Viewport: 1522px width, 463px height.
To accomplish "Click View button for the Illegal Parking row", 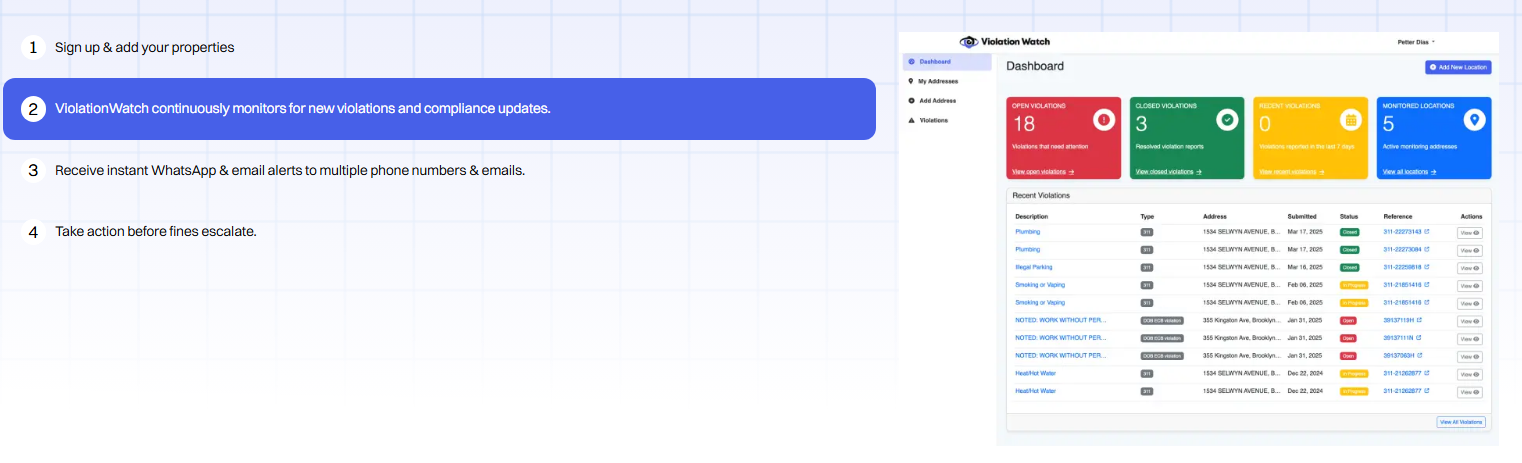I will 1469,268.
